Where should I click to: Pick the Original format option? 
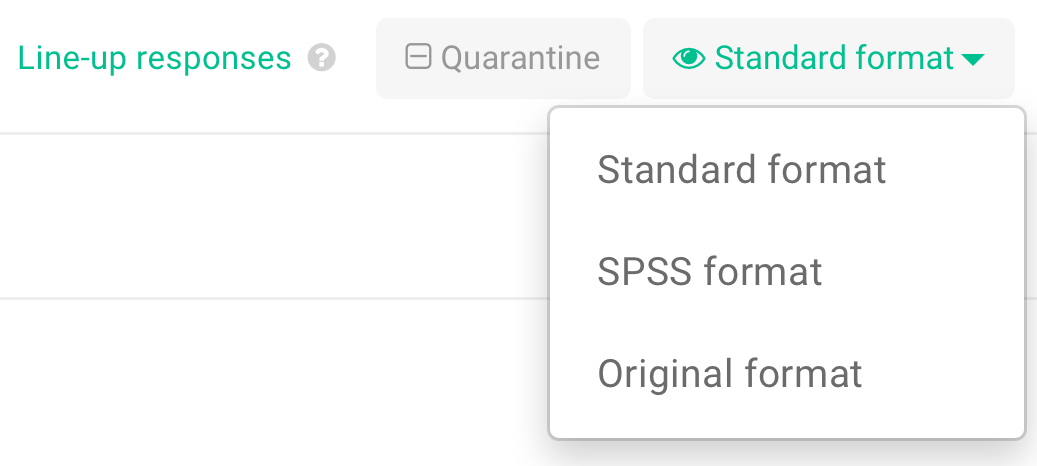(729, 374)
